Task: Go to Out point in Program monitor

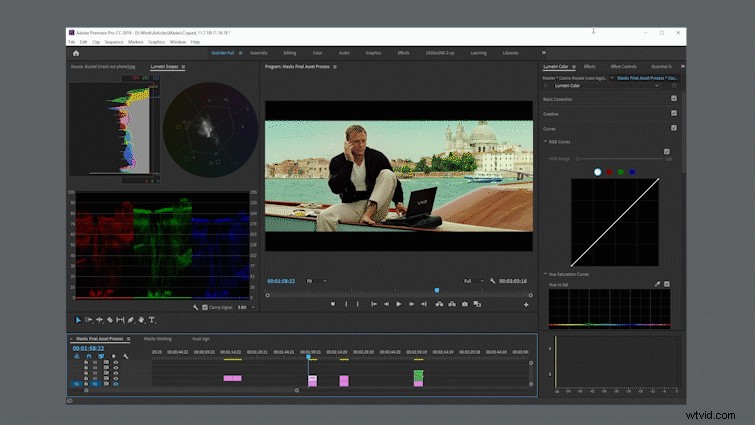Action: (x=424, y=304)
